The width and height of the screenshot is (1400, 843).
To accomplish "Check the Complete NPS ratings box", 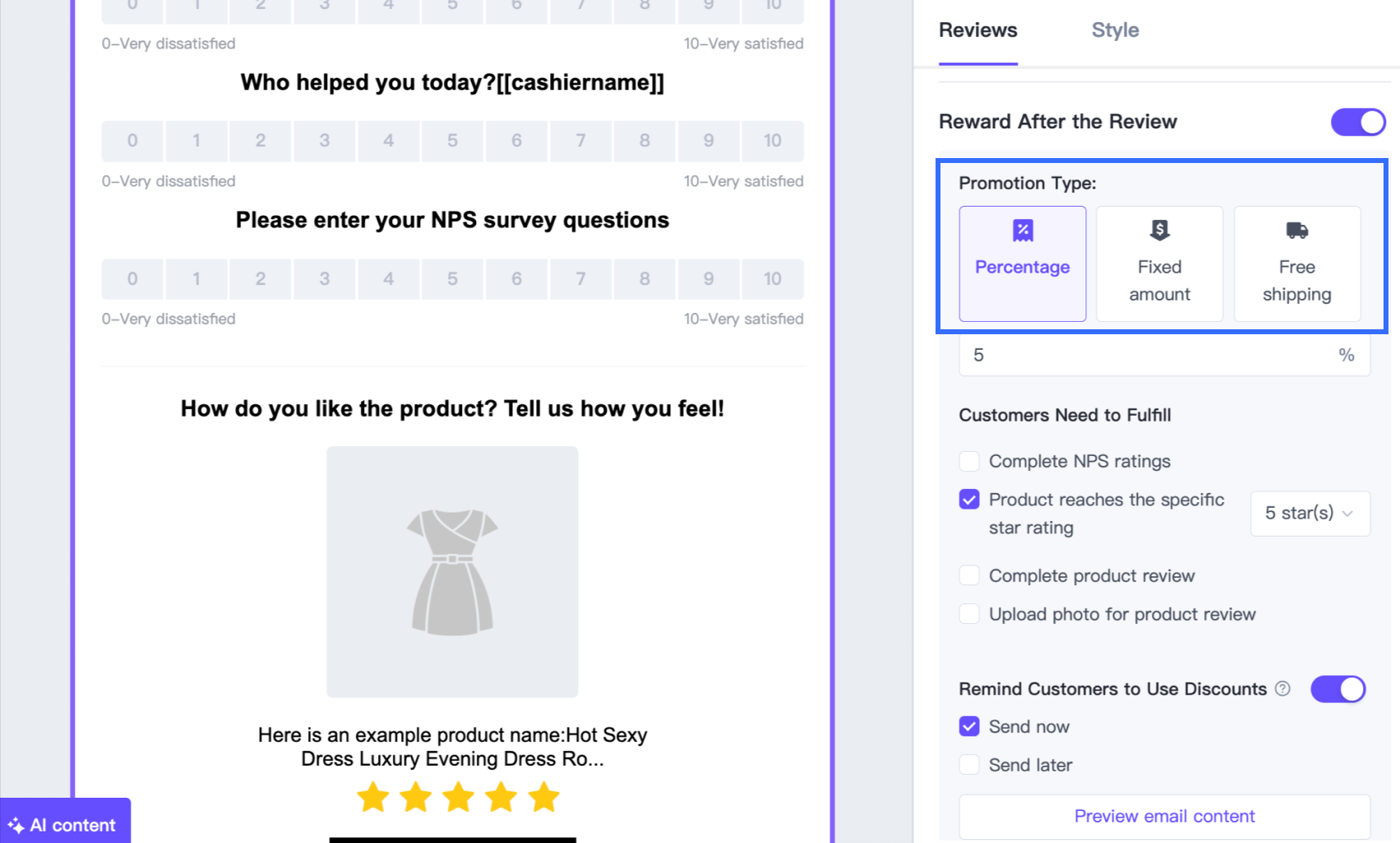I will point(969,461).
